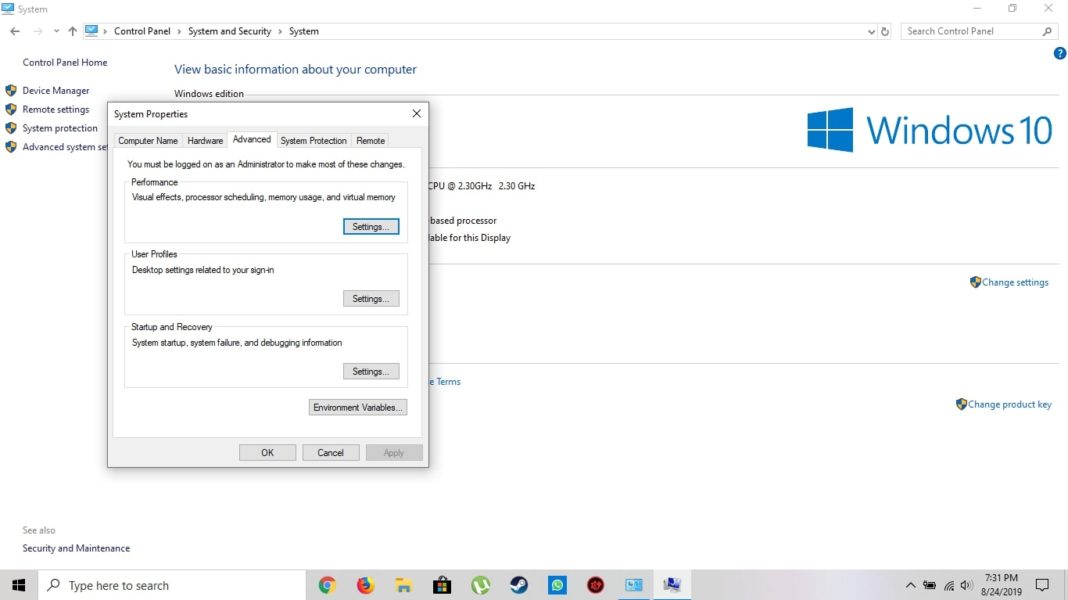Image resolution: width=1068 pixels, height=600 pixels.
Task: Click the volume icon in the tray
Action: click(966, 584)
